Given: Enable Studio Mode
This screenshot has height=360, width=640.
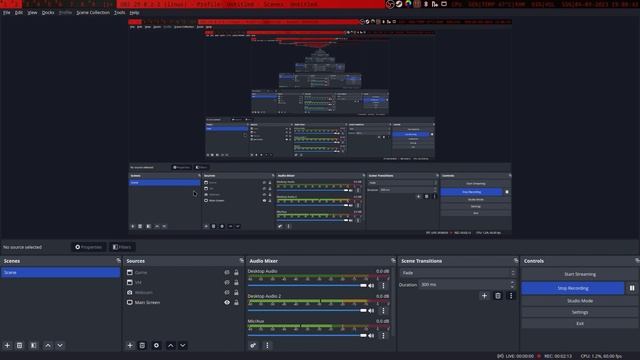Looking at the screenshot, I should coord(580,301).
